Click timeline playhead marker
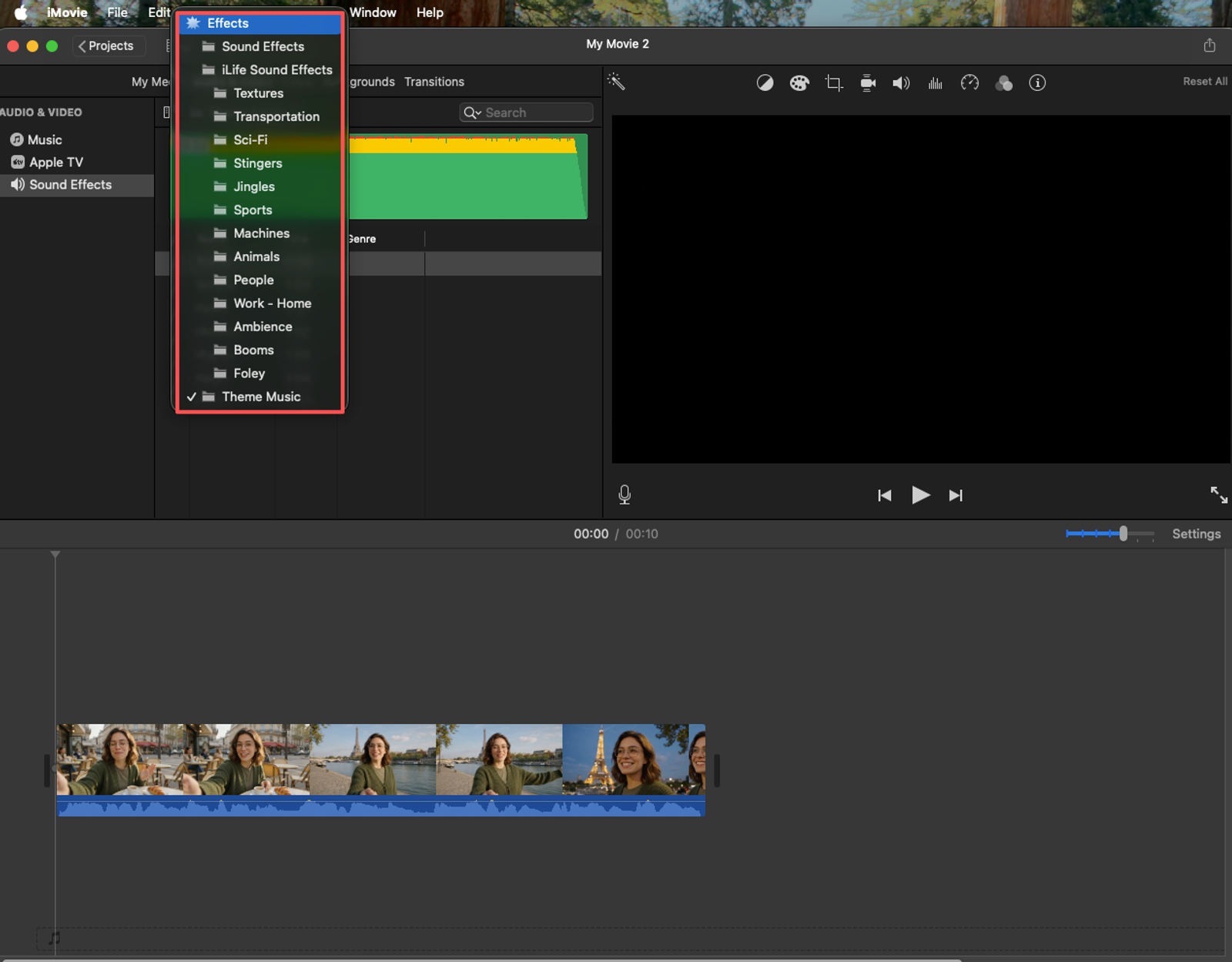The height and width of the screenshot is (962, 1232). click(55, 555)
